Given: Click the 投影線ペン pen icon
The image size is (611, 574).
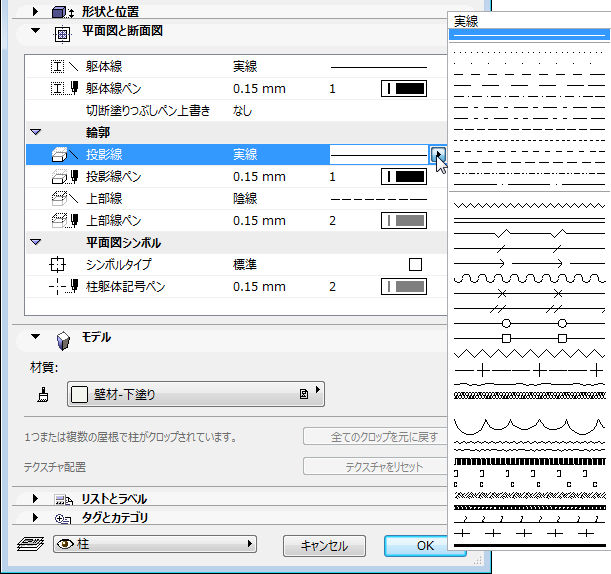Looking at the screenshot, I should coord(64,177).
